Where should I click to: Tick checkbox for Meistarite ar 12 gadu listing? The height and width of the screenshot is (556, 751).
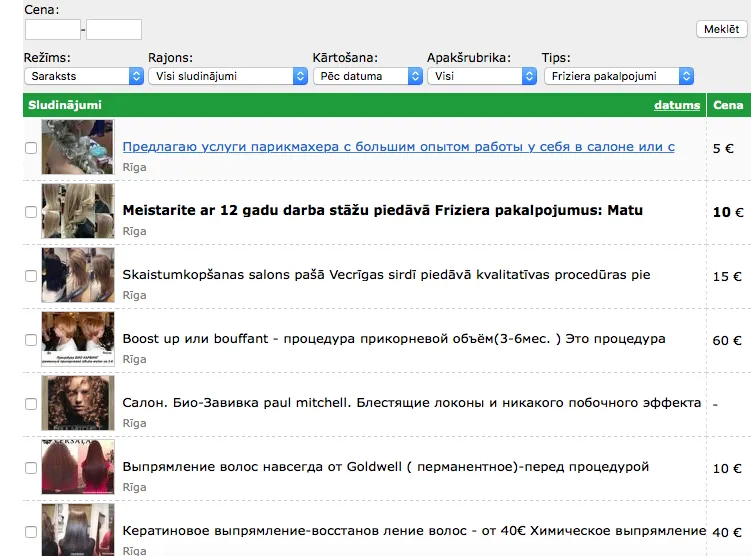(x=31, y=212)
